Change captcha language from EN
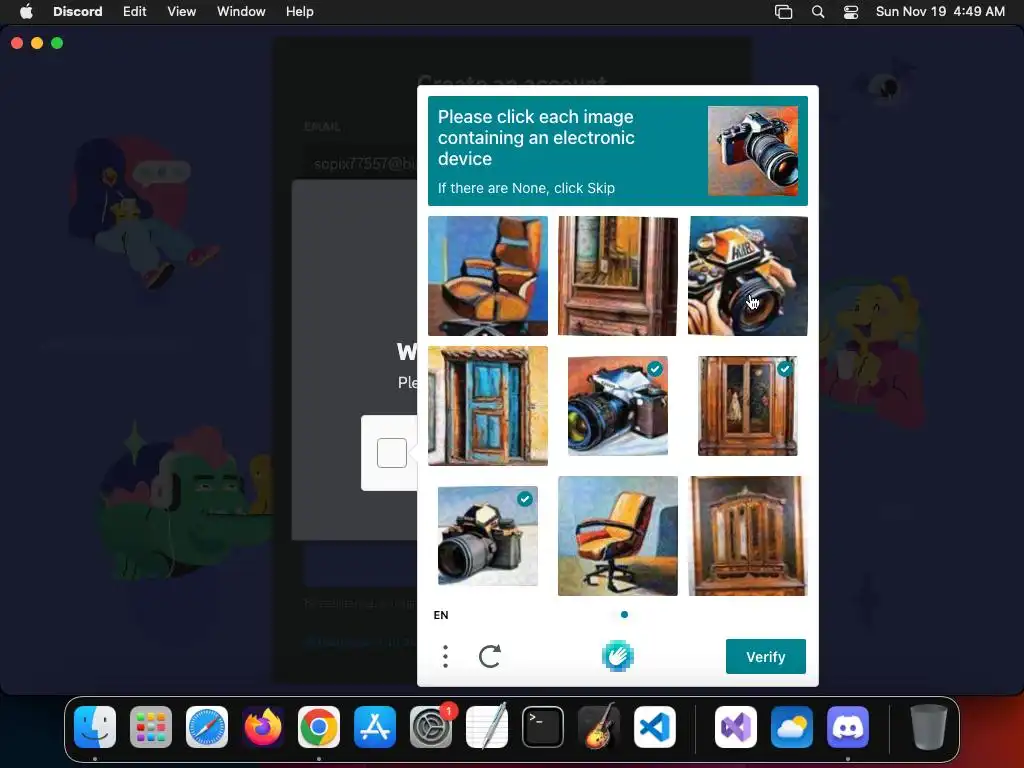Viewport: 1024px width, 768px height. [x=441, y=615]
